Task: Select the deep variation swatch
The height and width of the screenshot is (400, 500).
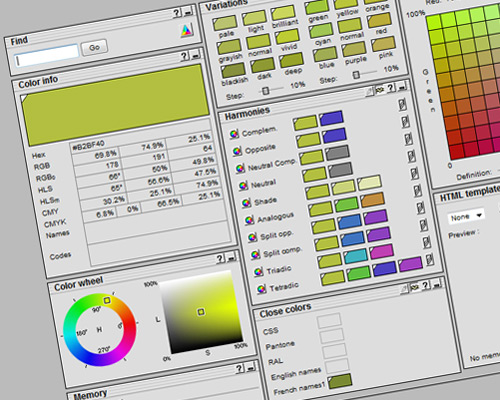Action: [x=291, y=60]
